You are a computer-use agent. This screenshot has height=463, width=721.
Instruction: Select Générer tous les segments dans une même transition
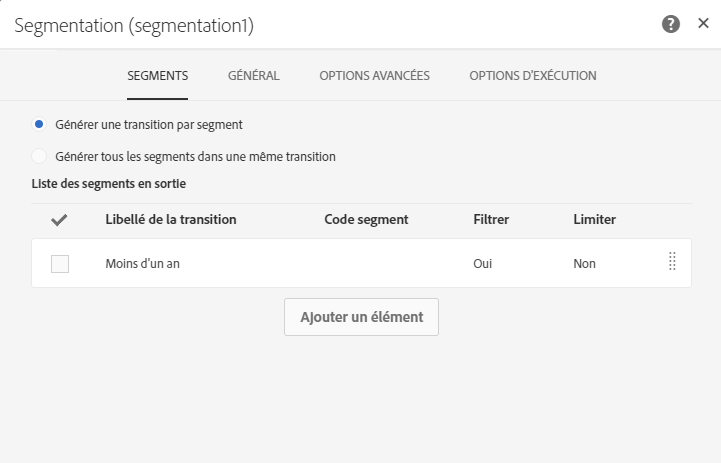(x=39, y=157)
